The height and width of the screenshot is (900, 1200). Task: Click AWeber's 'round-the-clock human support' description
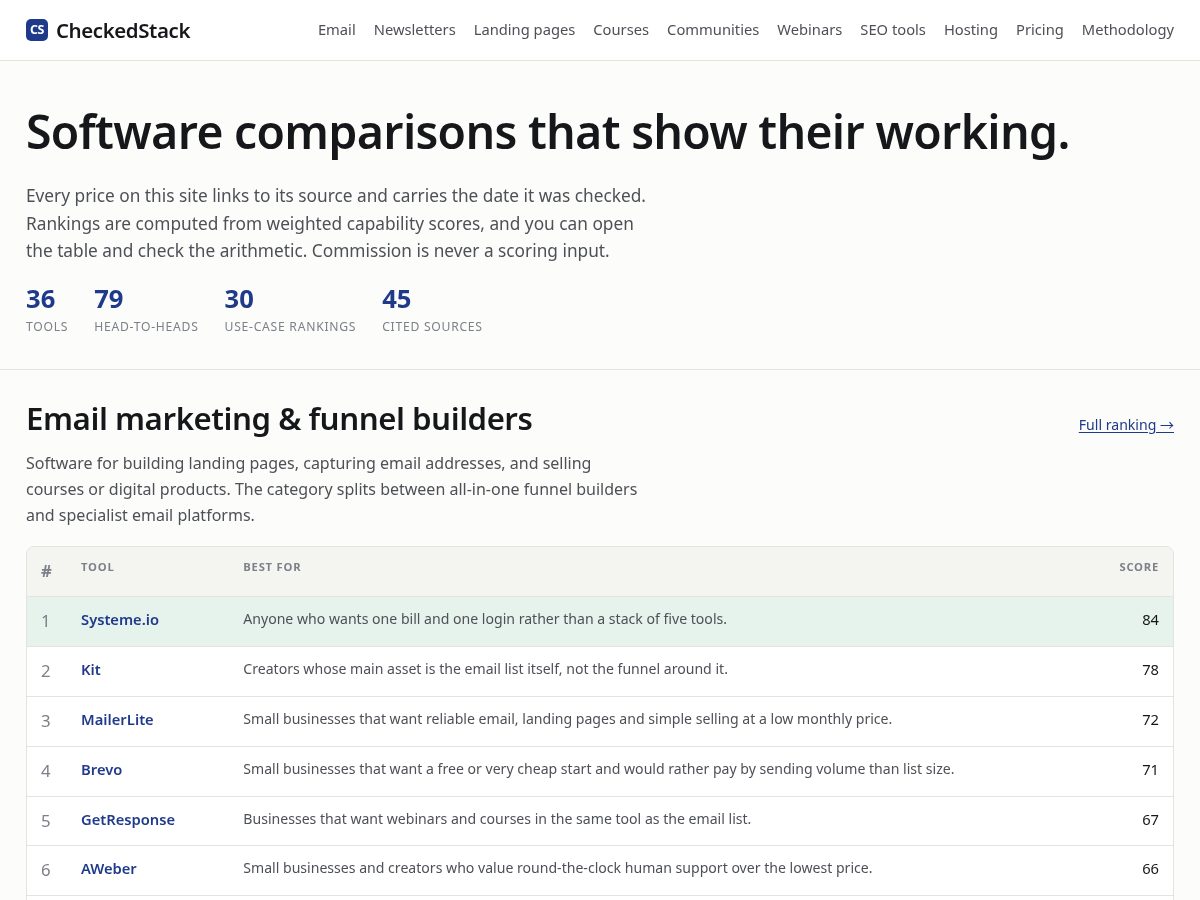(558, 868)
